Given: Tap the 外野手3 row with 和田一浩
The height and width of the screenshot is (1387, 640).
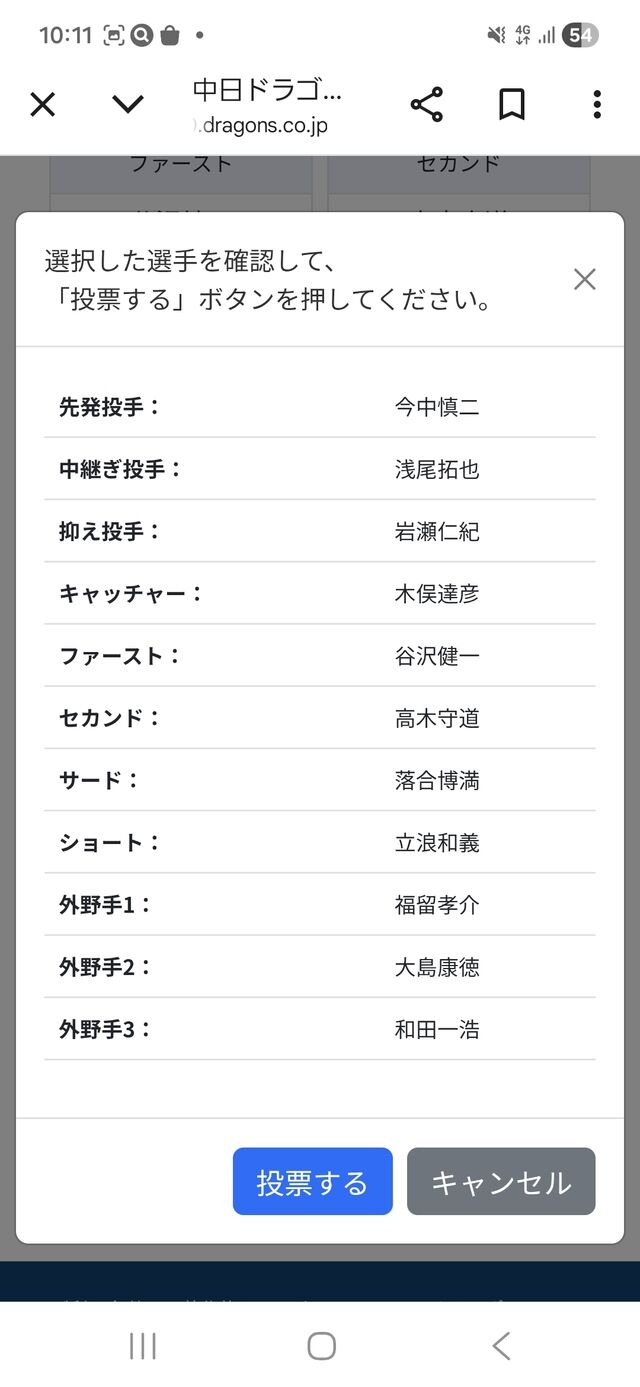Looking at the screenshot, I should [320, 1029].
